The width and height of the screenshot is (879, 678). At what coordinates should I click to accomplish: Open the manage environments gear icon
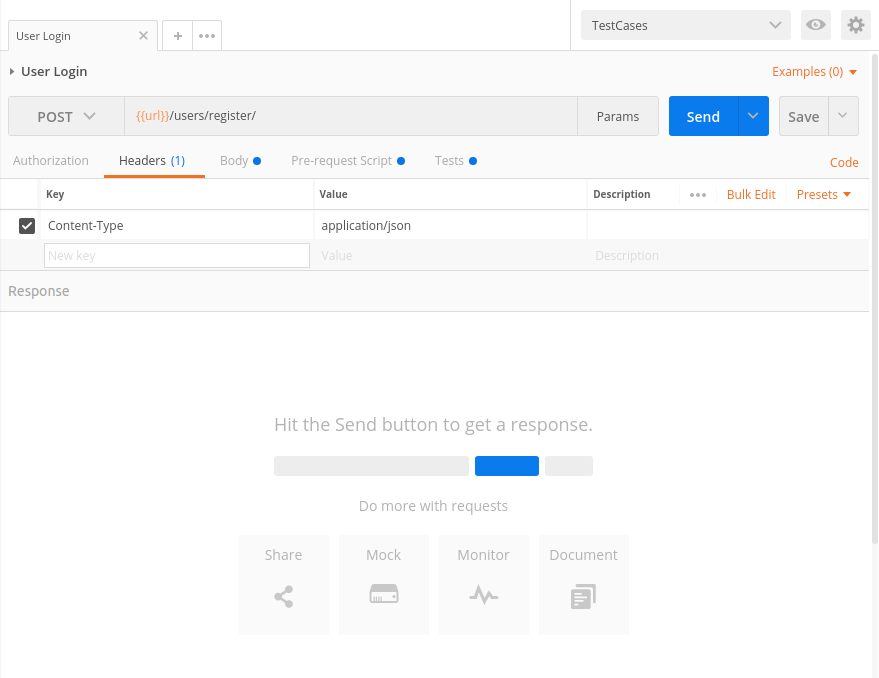coord(855,25)
